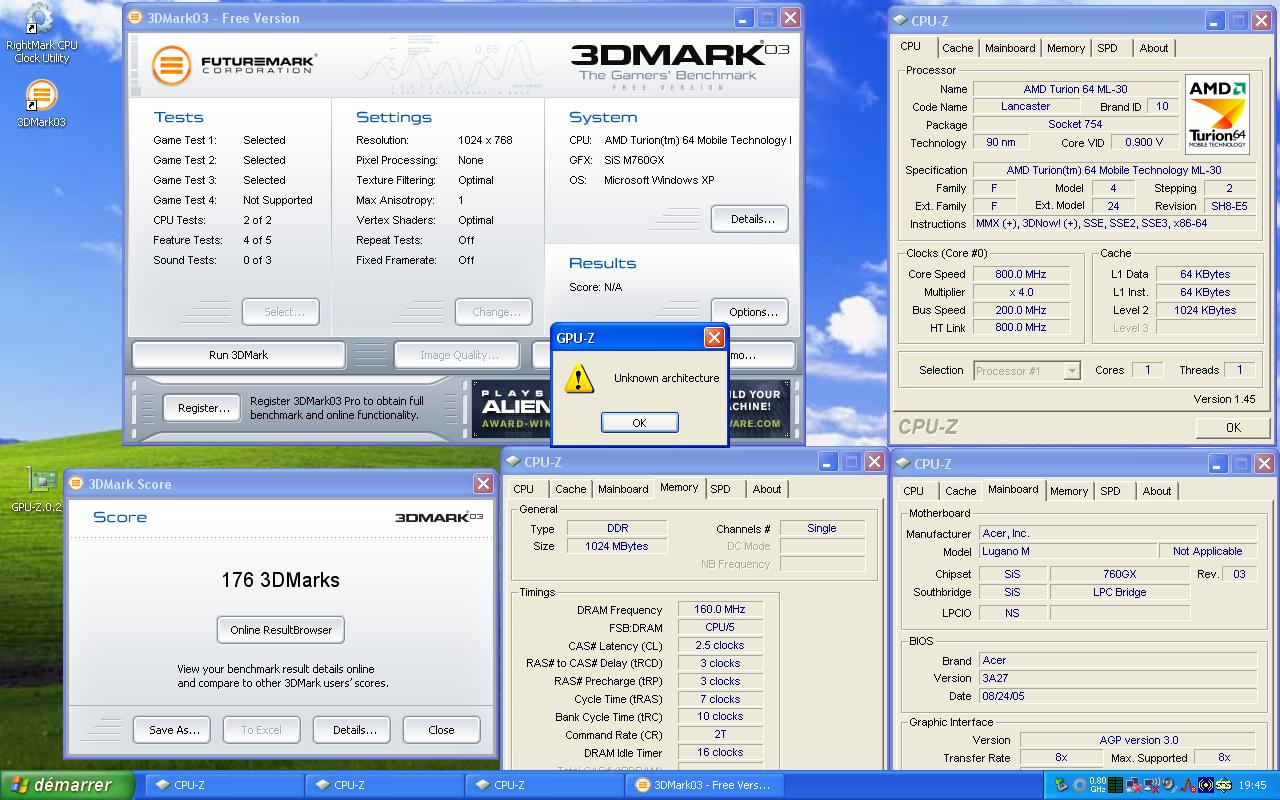The image size is (1280, 800).
Task: Click the SiS tray icon
Action: [1224, 785]
